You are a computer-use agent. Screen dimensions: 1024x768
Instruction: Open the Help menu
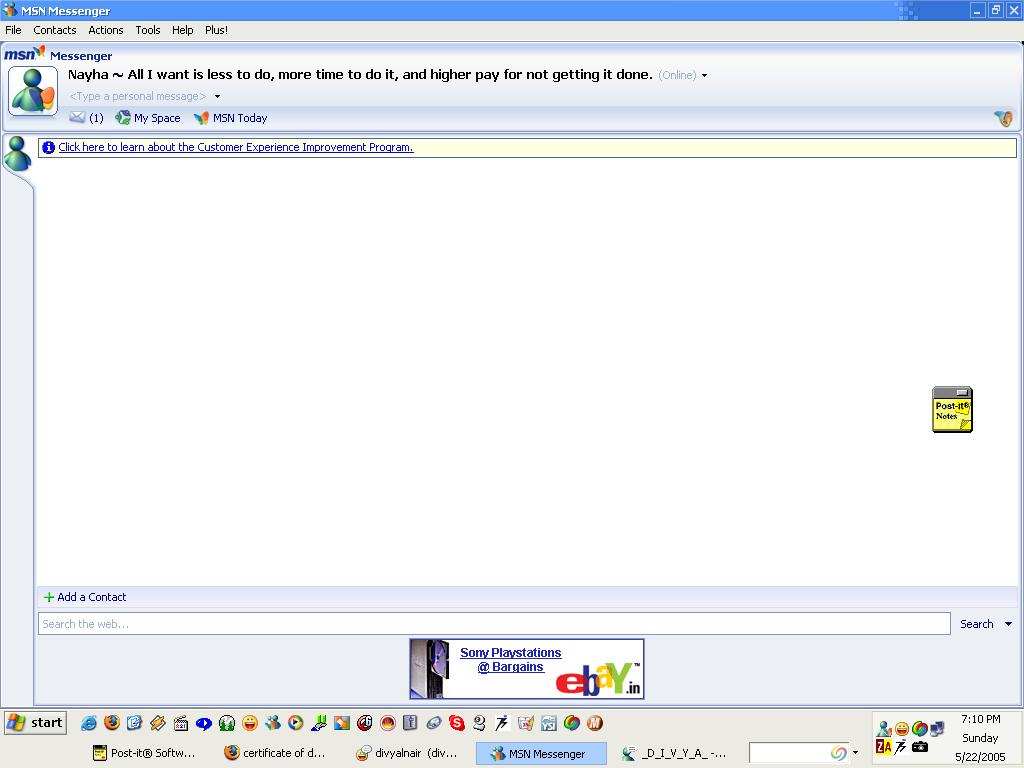[182, 30]
